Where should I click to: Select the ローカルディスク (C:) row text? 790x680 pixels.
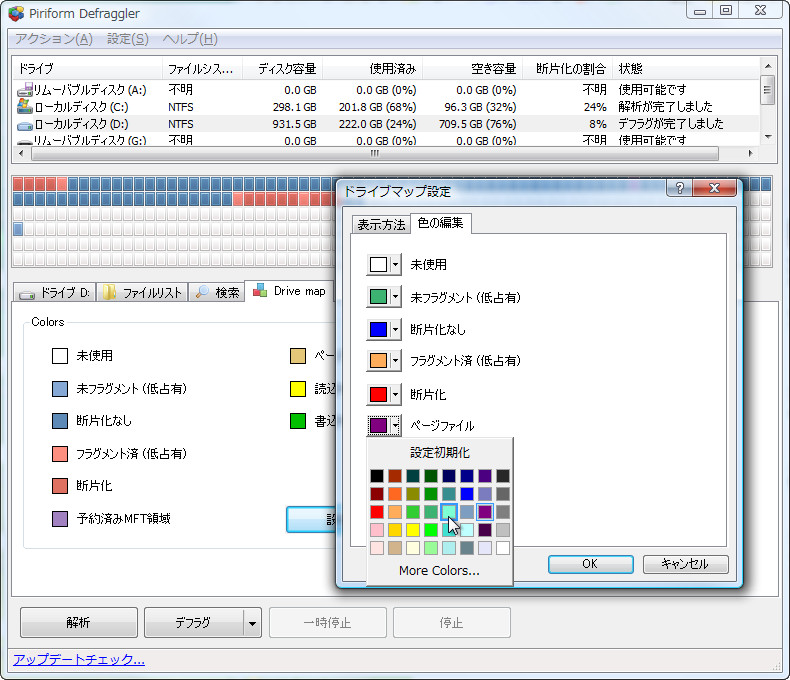[x=82, y=107]
